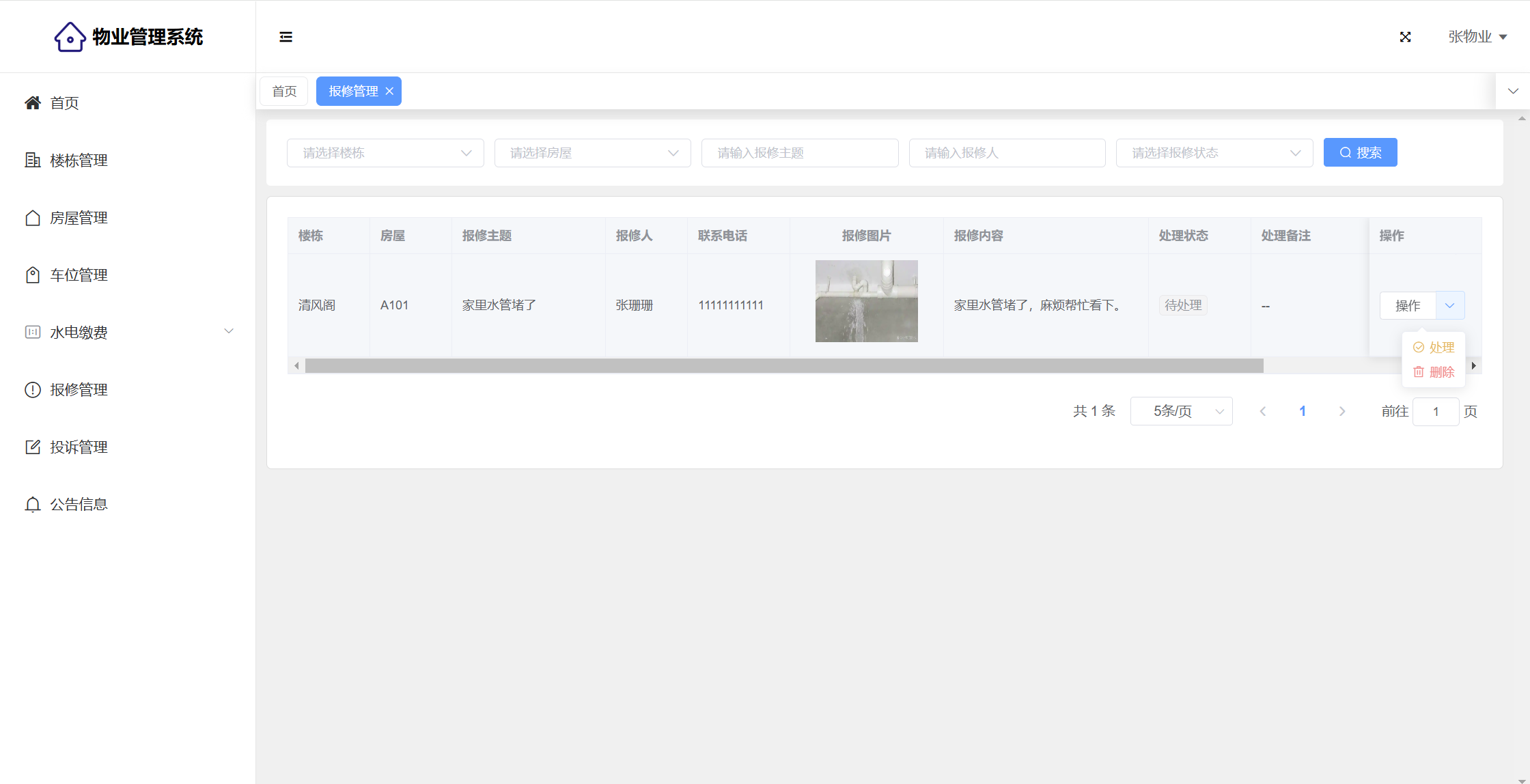Choose 处理 from the operation menu

pyautogui.click(x=1434, y=348)
